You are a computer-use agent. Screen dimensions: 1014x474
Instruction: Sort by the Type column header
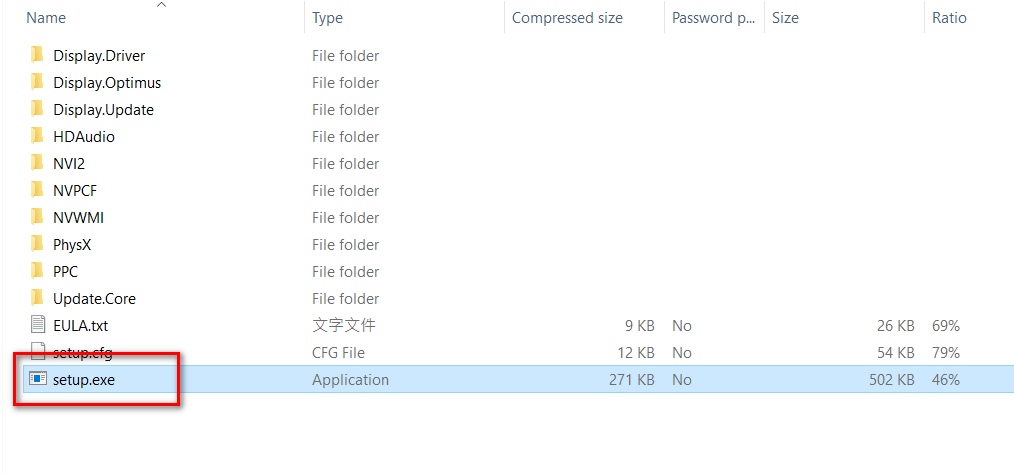coord(327,18)
